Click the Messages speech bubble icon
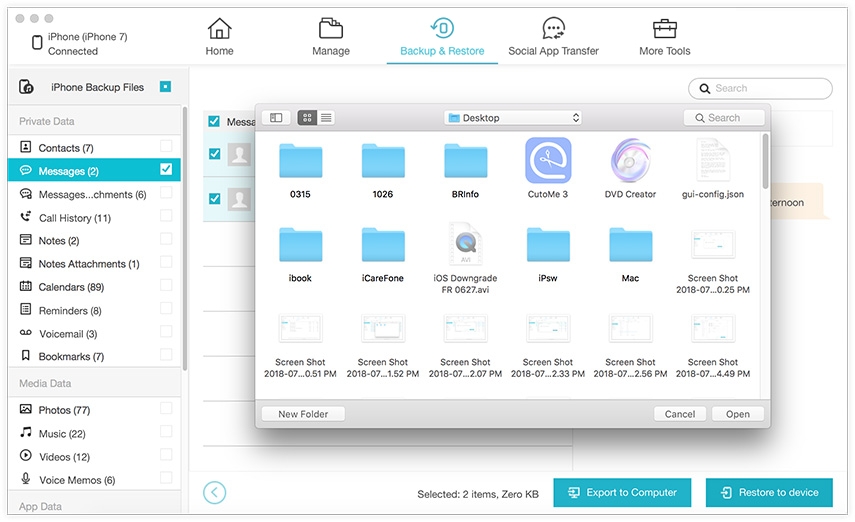The image size is (855, 522). pos(26,170)
